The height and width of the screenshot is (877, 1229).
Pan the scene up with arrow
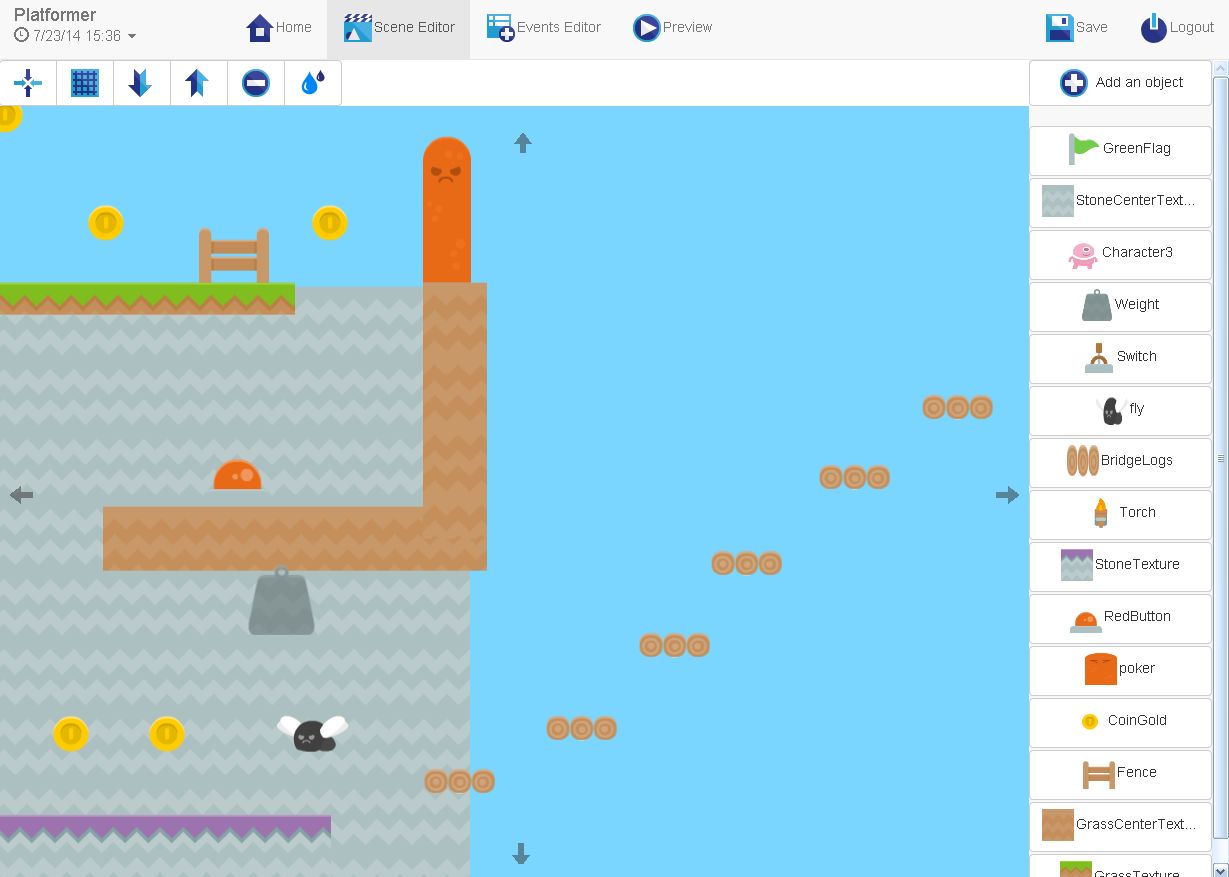pyautogui.click(x=522, y=143)
